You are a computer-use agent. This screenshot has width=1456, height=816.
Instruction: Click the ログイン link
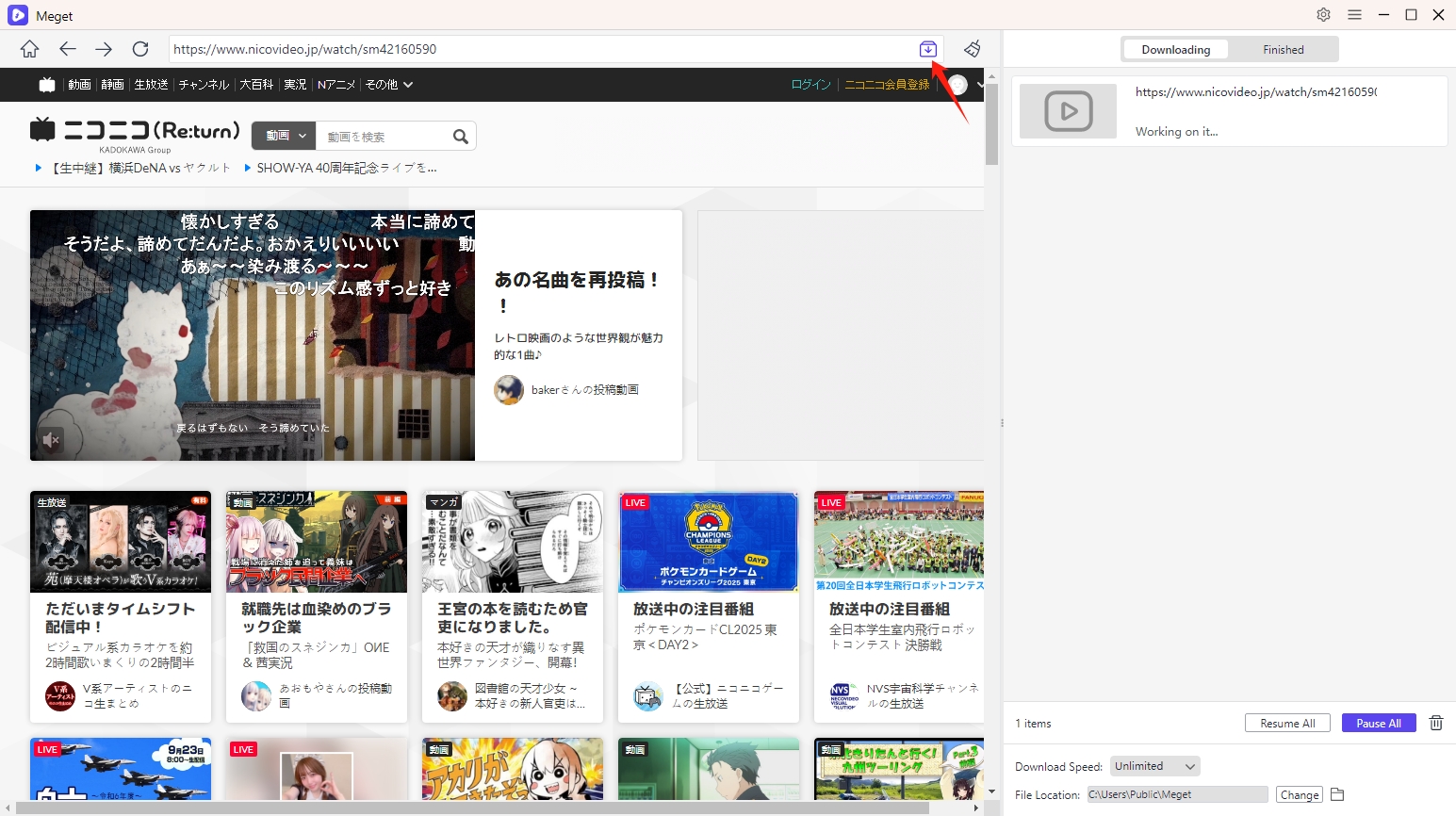pos(810,85)
